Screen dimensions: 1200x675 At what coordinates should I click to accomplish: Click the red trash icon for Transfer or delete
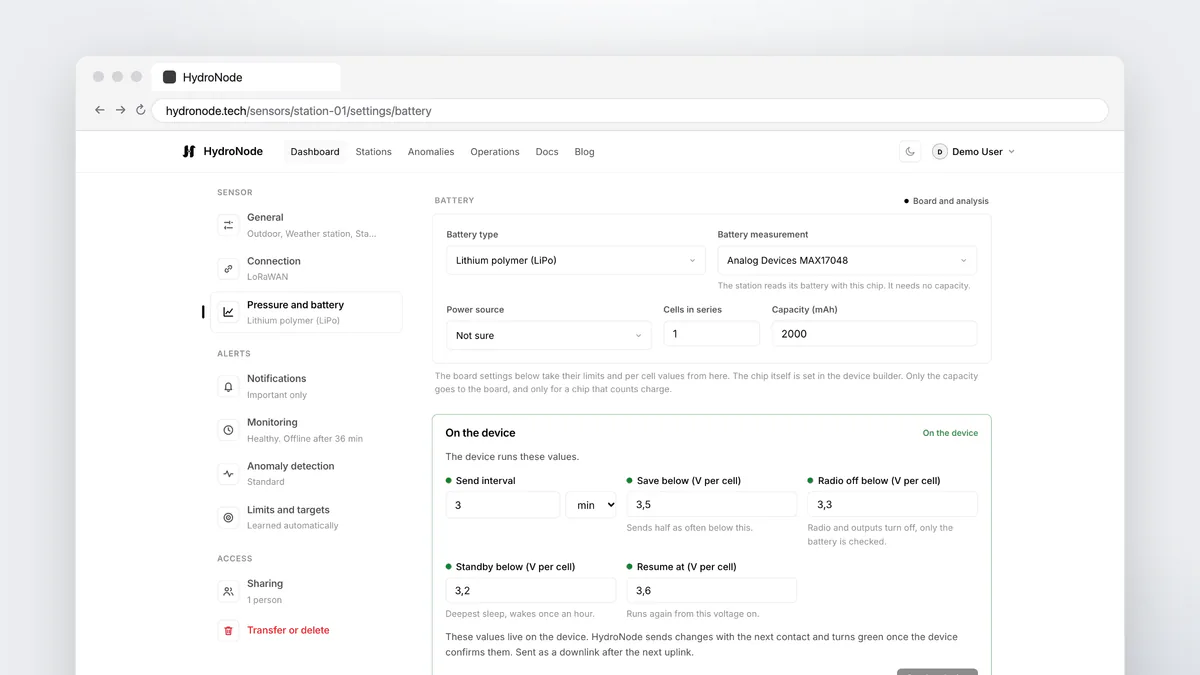click(228, 631)
